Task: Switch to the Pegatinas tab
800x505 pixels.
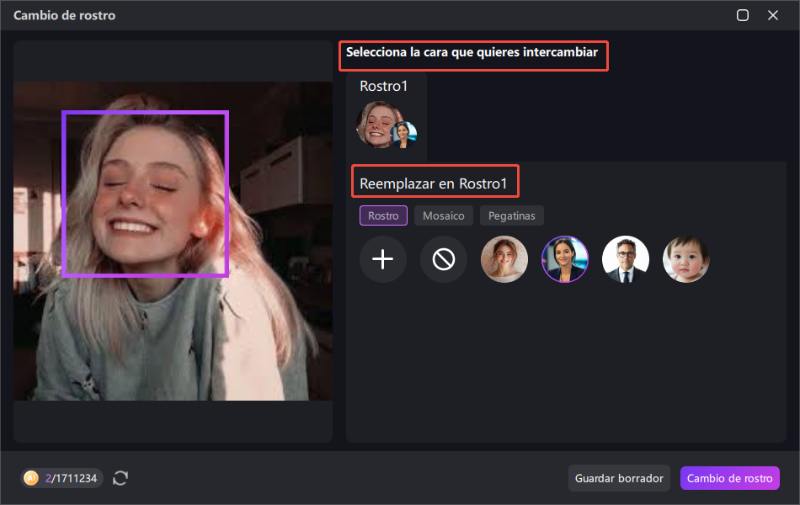Action: click(511, 215)
